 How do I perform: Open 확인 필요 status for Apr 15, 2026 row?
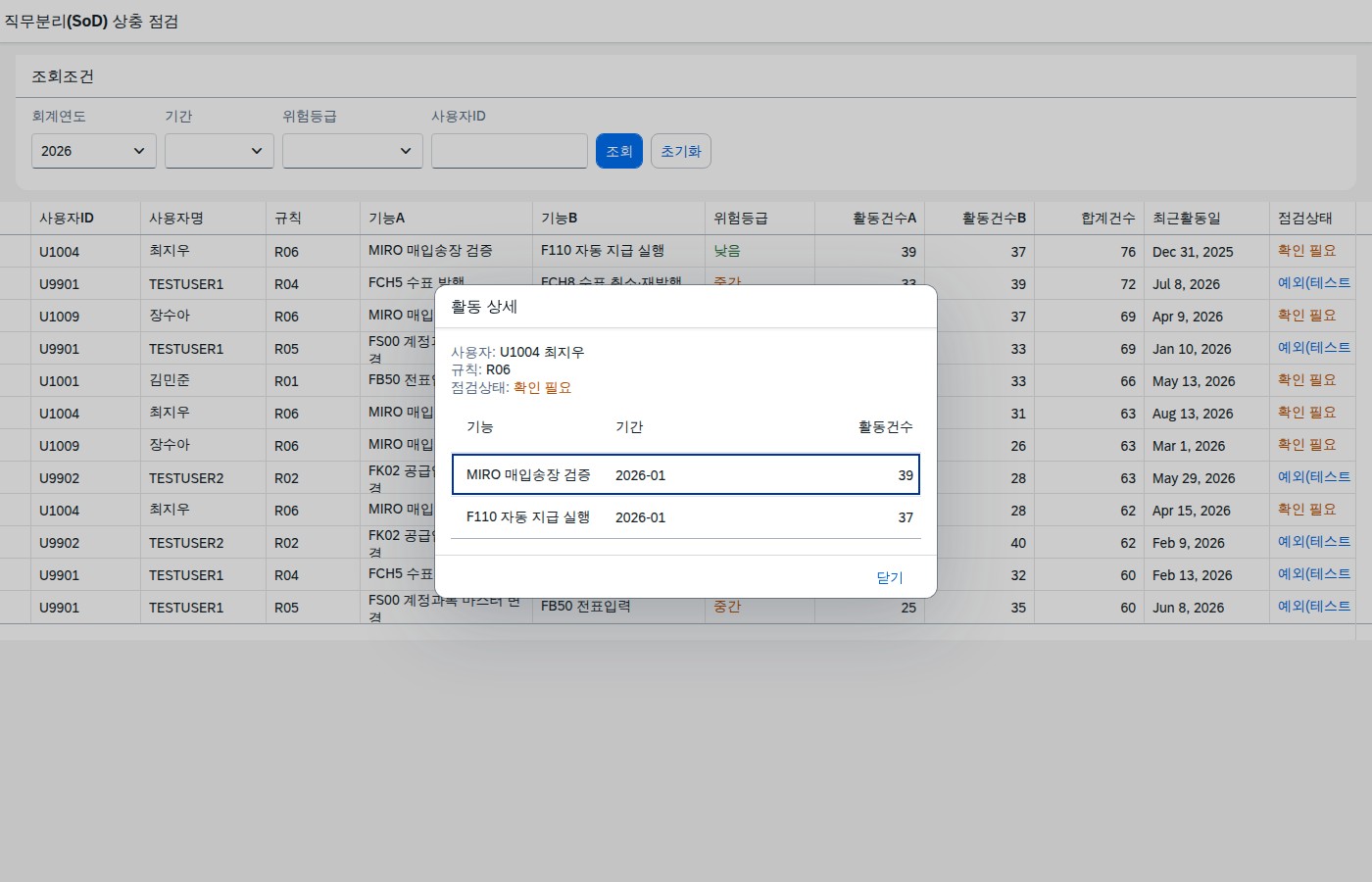(1306, 510)
